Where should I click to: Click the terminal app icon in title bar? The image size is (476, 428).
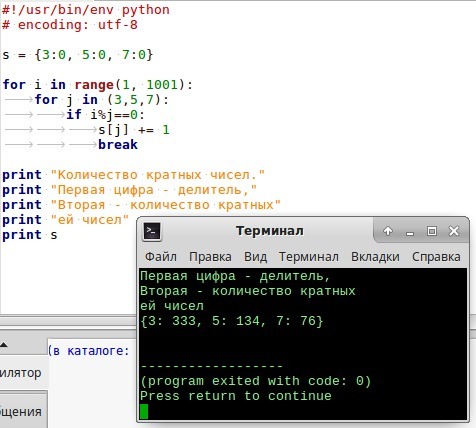(x=152, y=231)
